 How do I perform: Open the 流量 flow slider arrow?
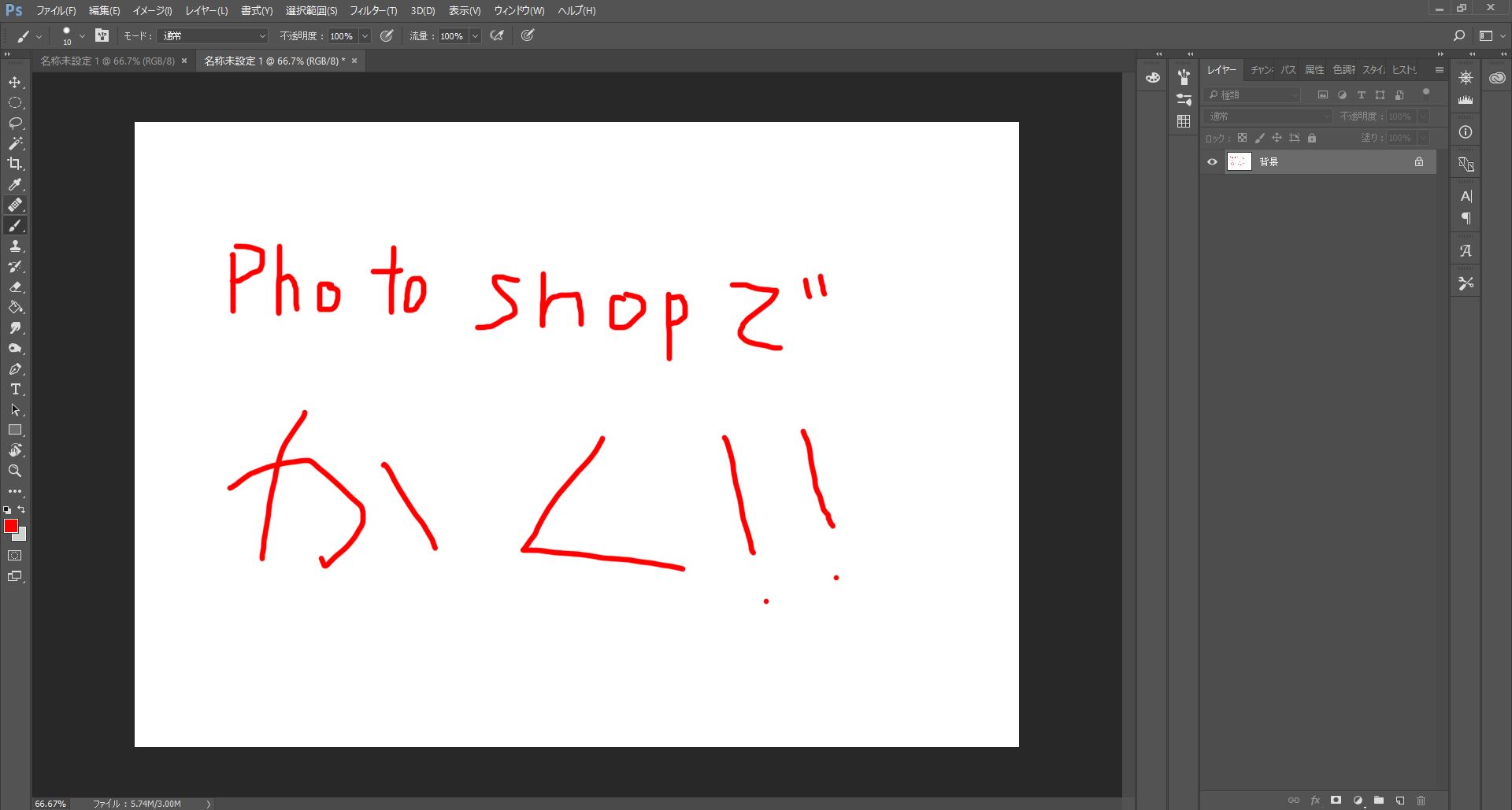475,36
